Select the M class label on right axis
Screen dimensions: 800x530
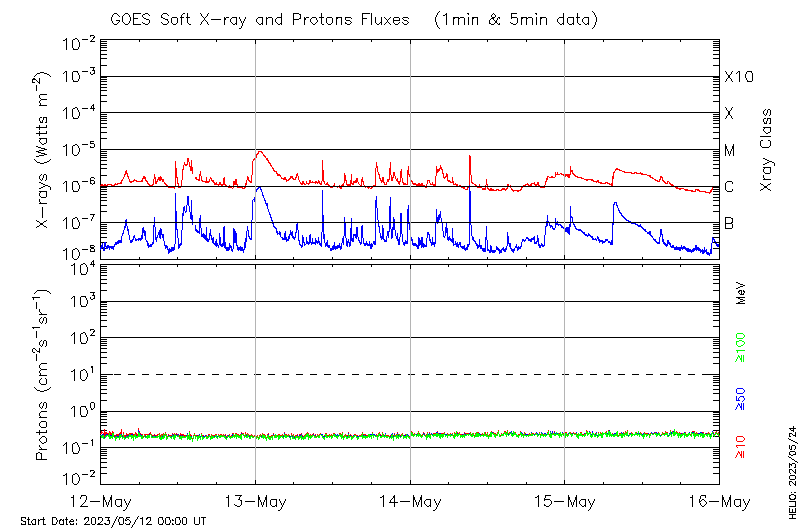tap(730, 151)
